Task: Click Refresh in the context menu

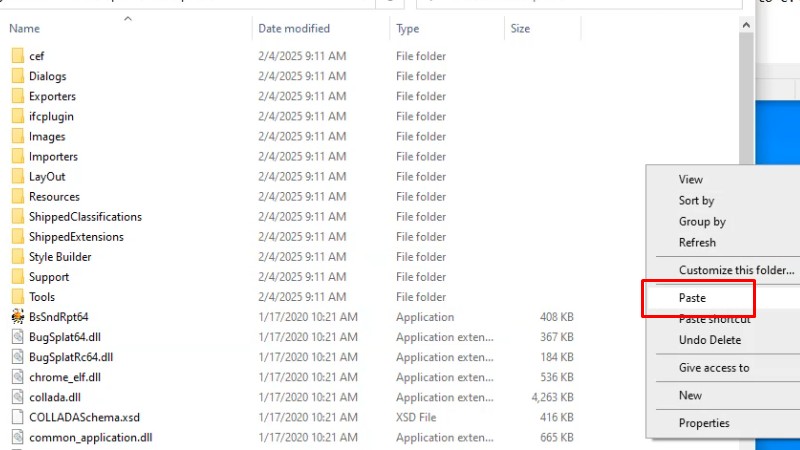Action: click(697, 242)
